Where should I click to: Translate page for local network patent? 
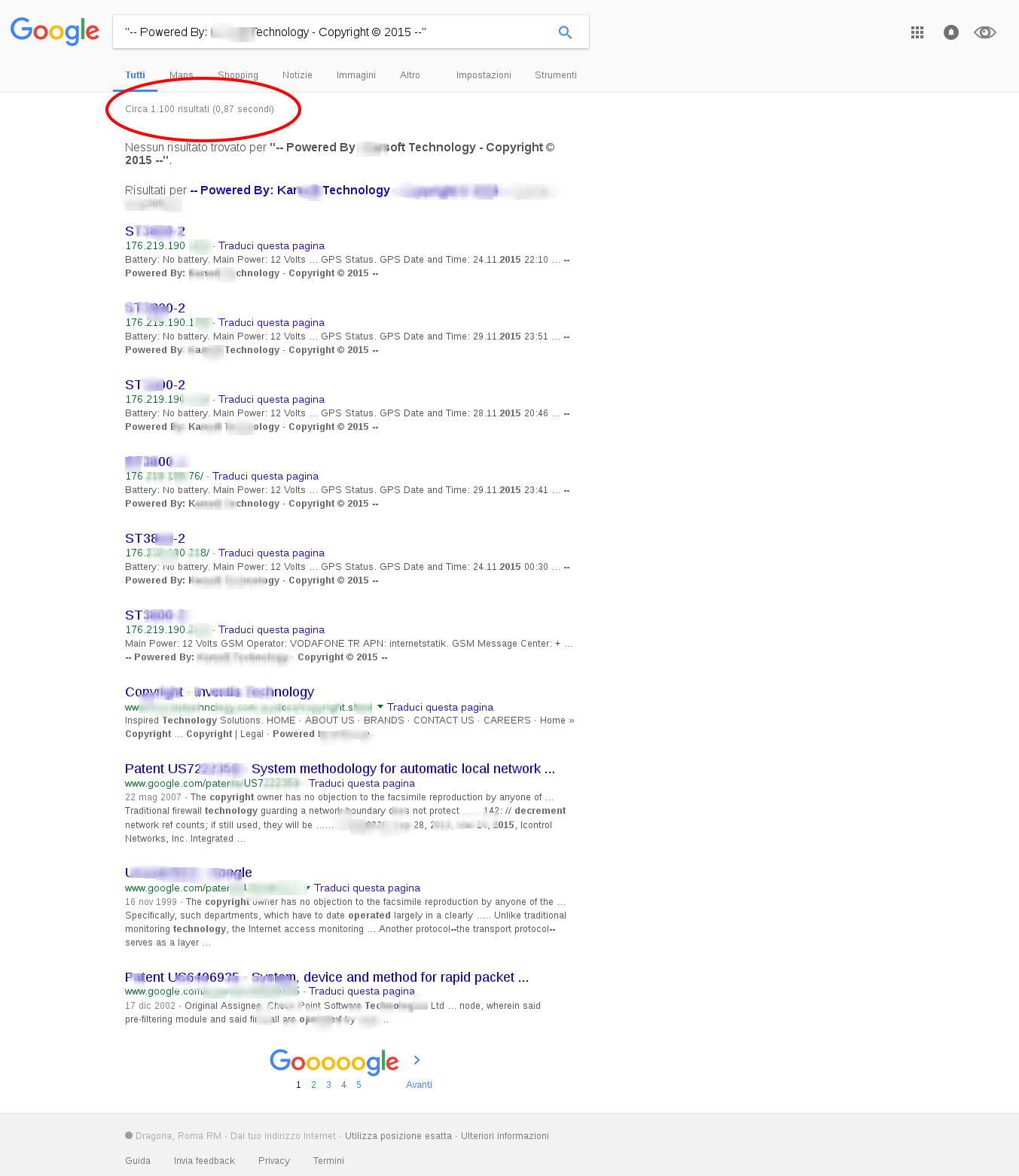pyautogui.click(x=362, y=784)
